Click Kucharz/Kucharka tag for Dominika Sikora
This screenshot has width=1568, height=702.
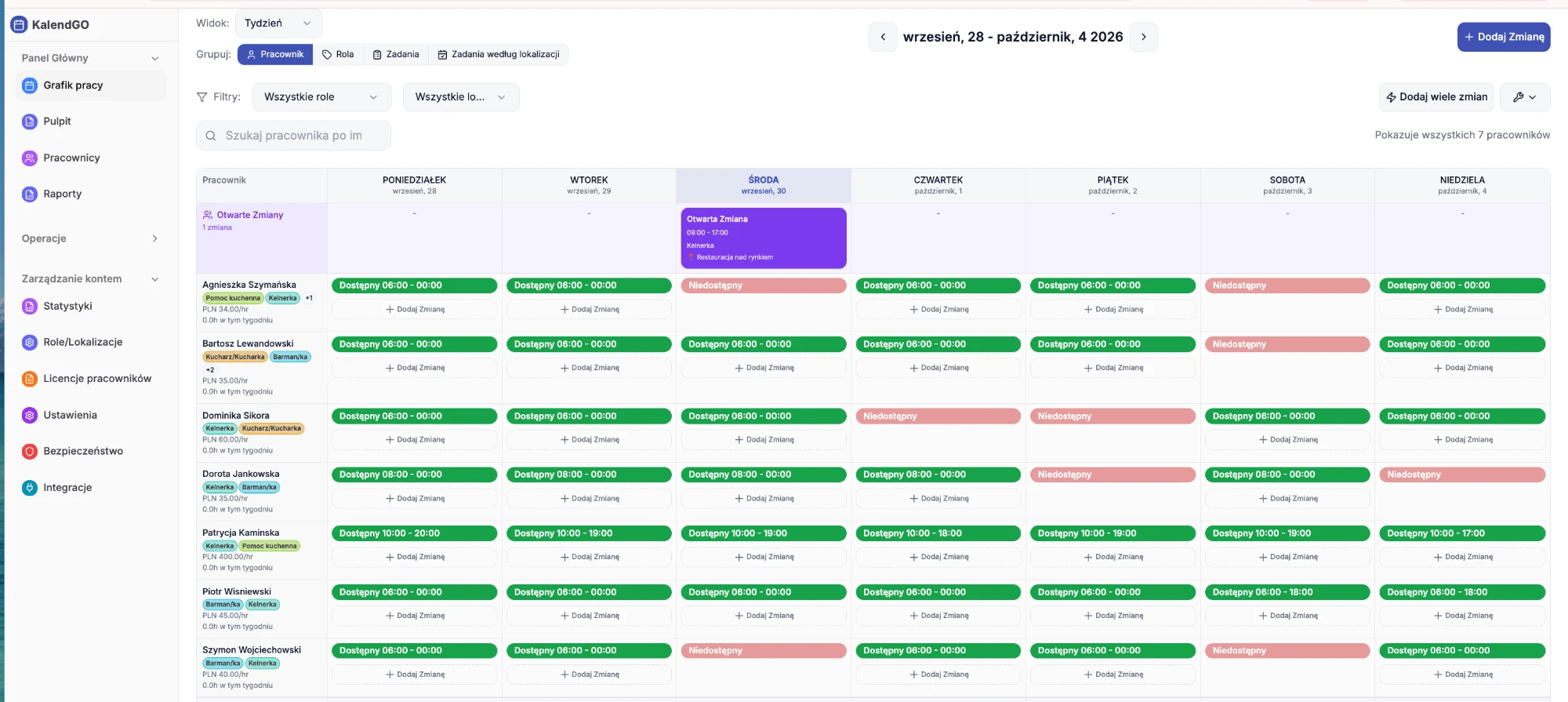pyautogui.click(x=271, y=428)
